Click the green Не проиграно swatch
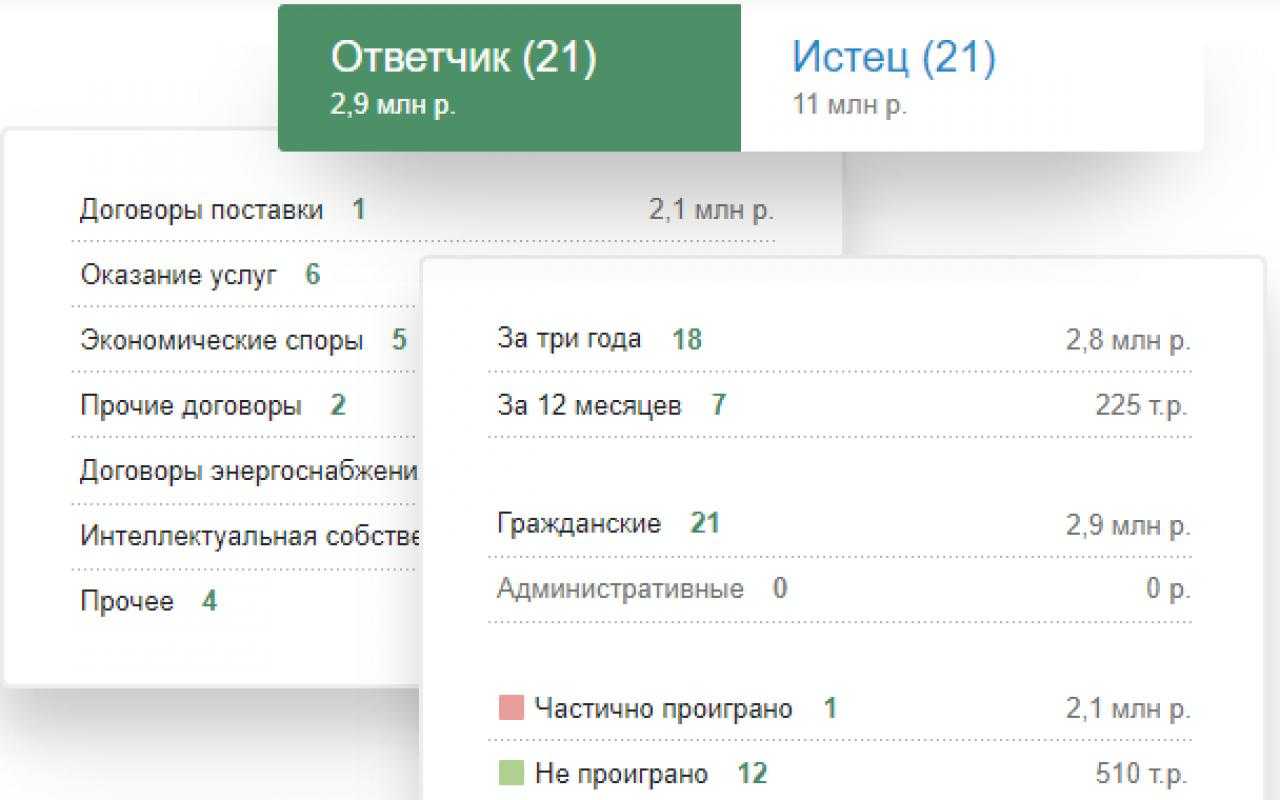 click(x=511, y=774)
